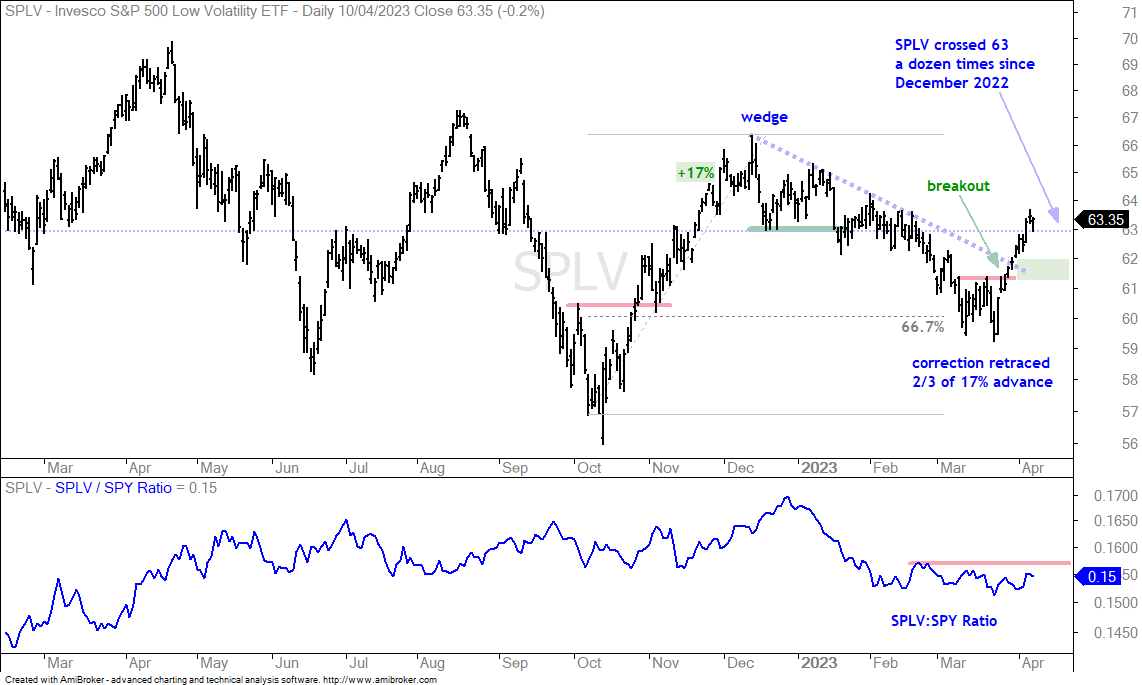1142x685 pixels.
Task: Click the chart title header text
Action: click(274, 11)
